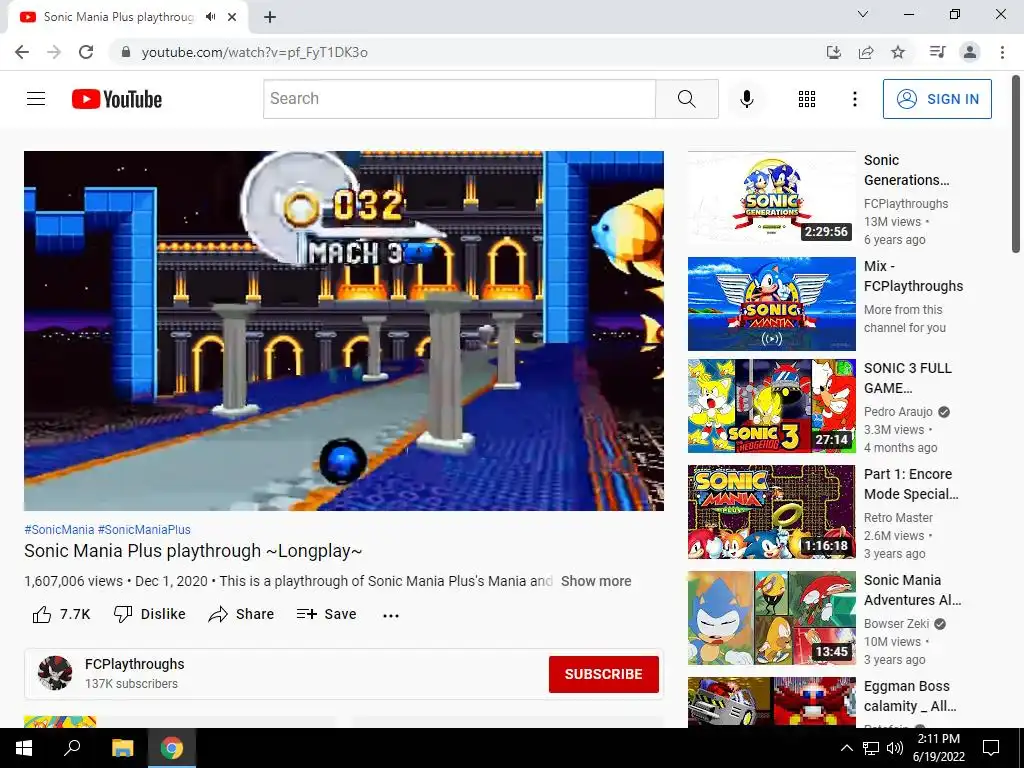Click the magnifier search button
Image resolution: width=1024 pixels, height=768 pixels.
(686, 99)
